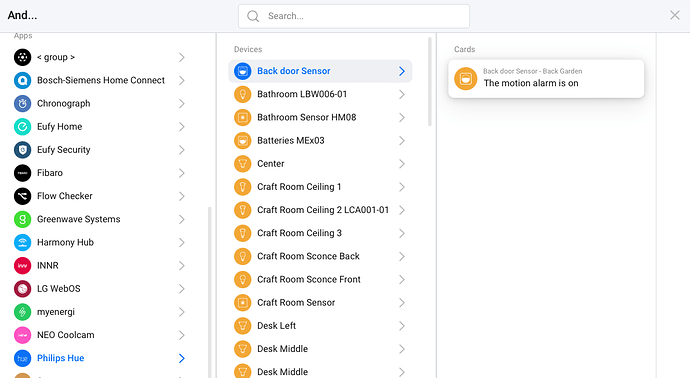Expand the Philips Hue chevron arrow
The height and width of the screenshot is (378, 690).
[x=182, y=358]
